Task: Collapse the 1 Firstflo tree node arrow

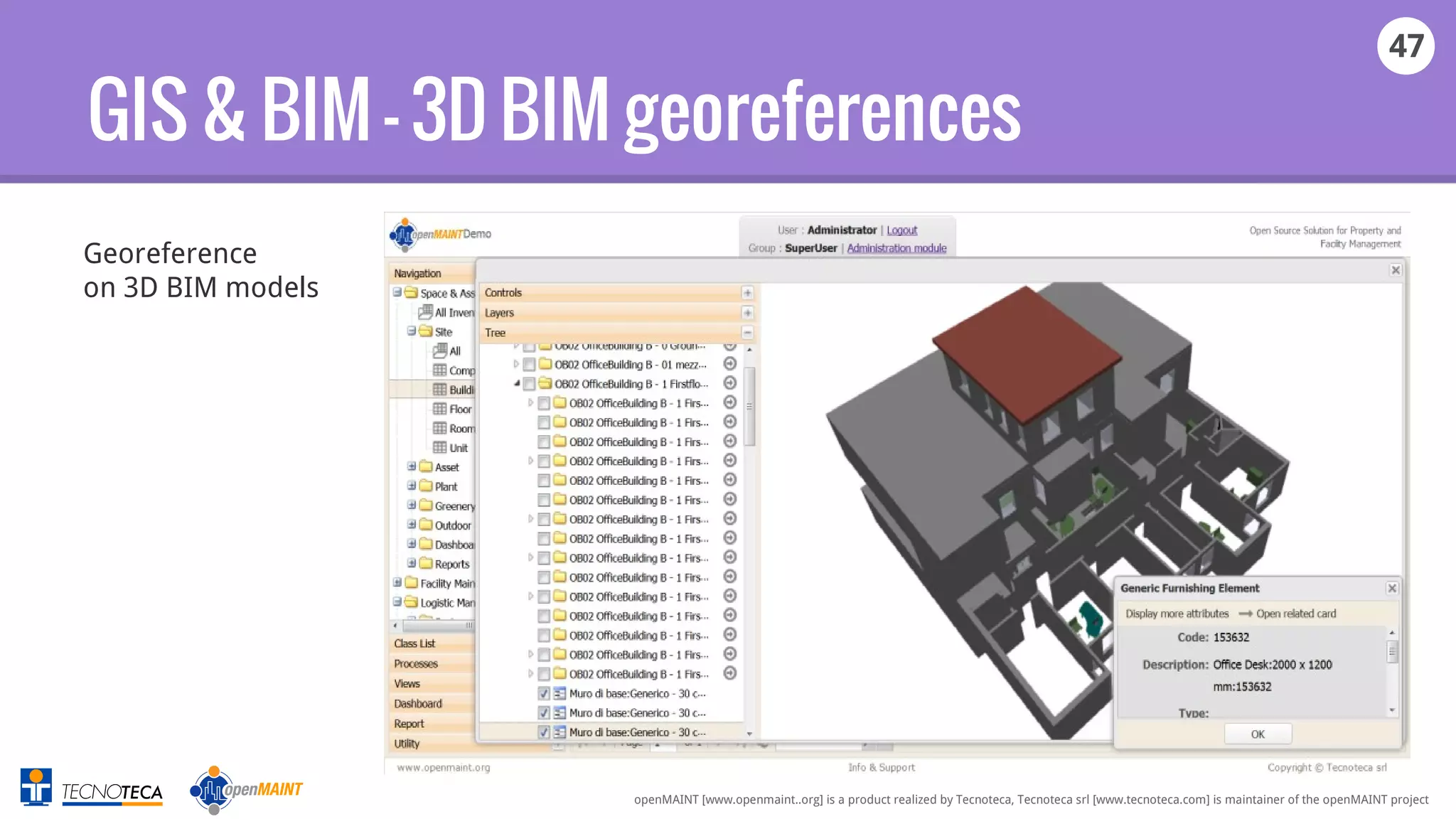Action: coord(517,383)
